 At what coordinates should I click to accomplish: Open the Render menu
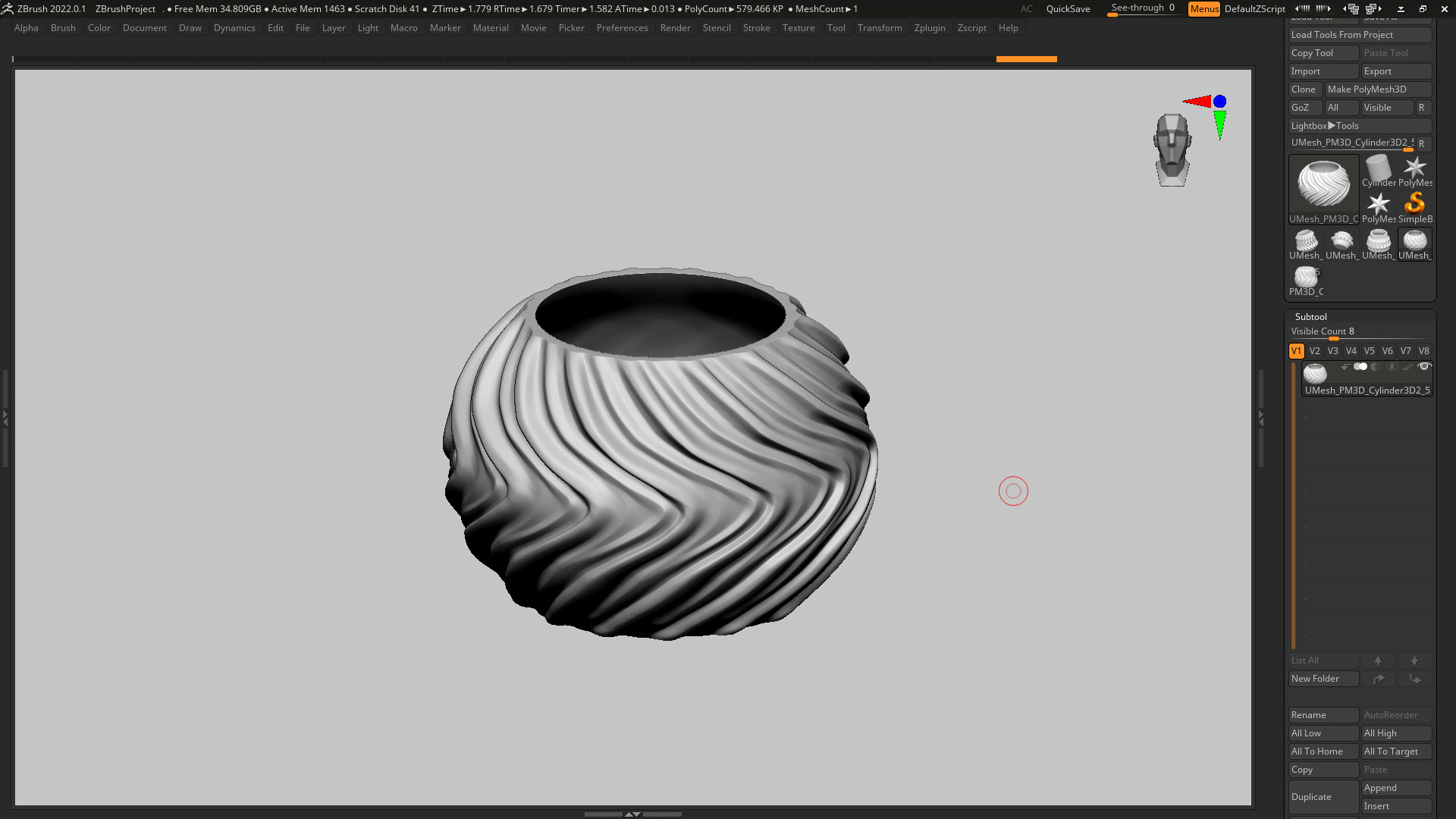[675, 28]
